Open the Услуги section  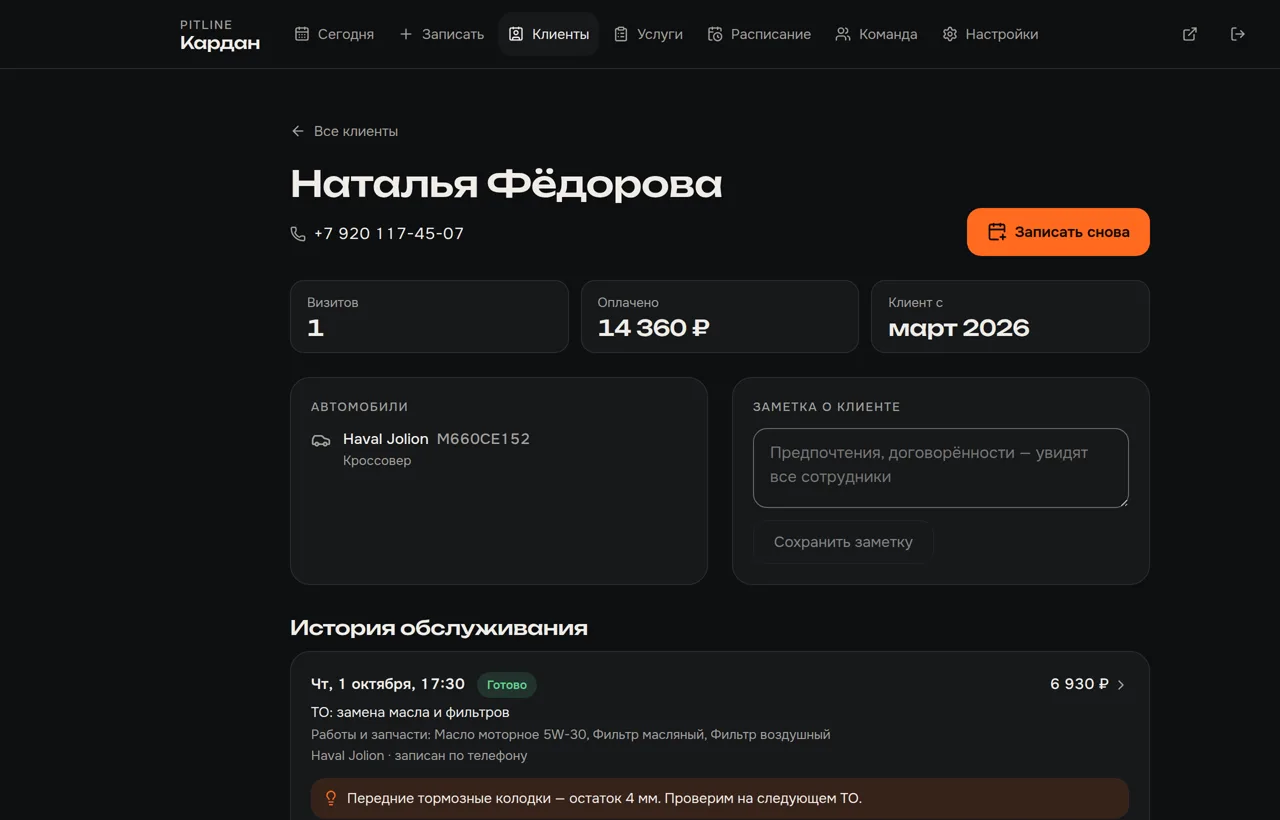tap(648, 34)
